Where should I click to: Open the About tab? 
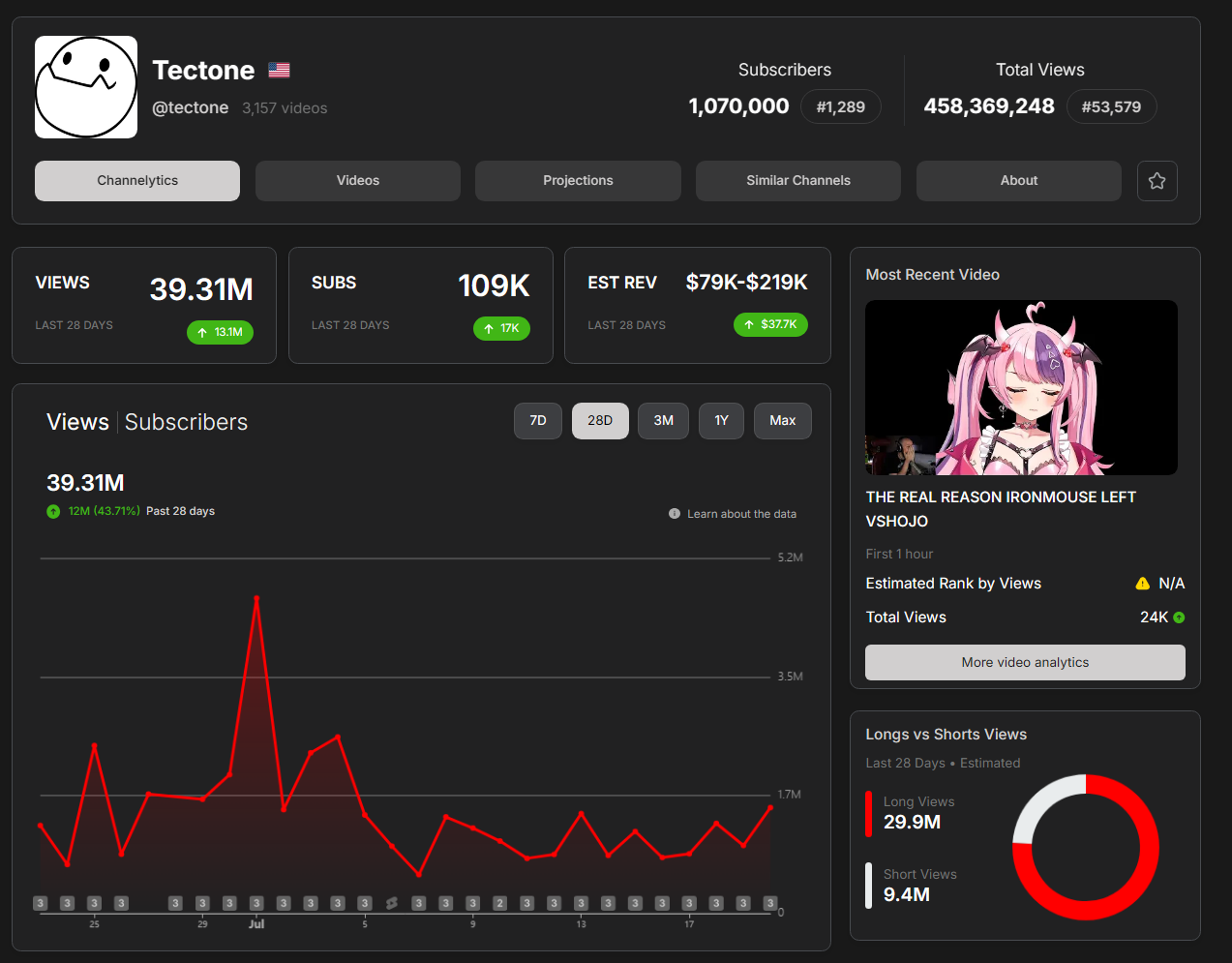click(x=1019, y=181)
